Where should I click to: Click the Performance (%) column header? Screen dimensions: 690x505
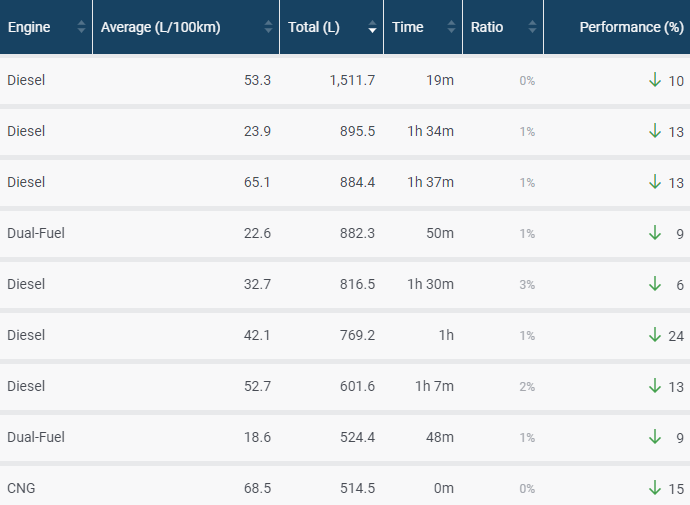click(617, 27)
